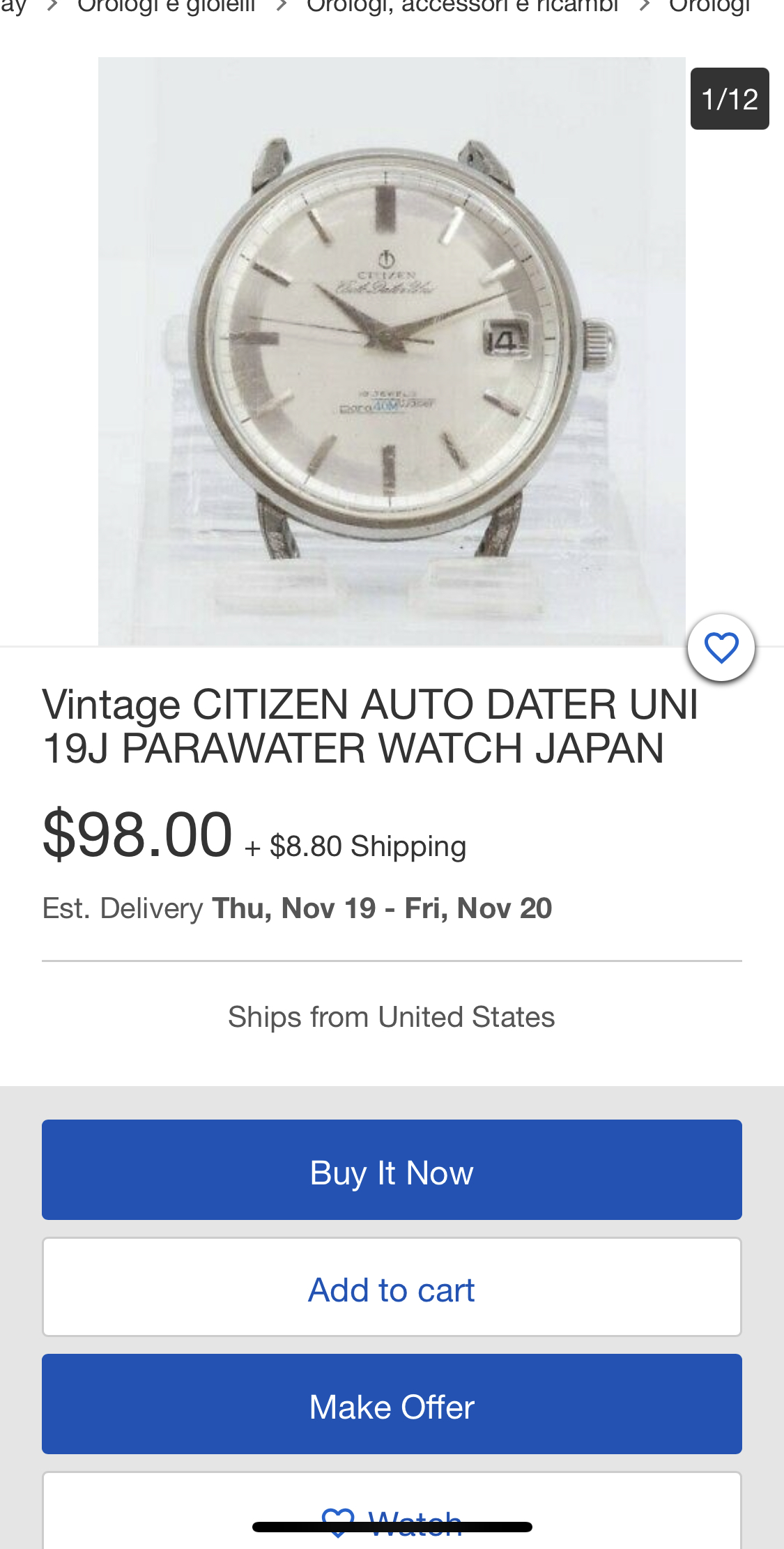The height and width of the screenshot is (1549, 784).
Task: Tap the home indicator bar at bottom
Action: click(x=392, y=1527)
